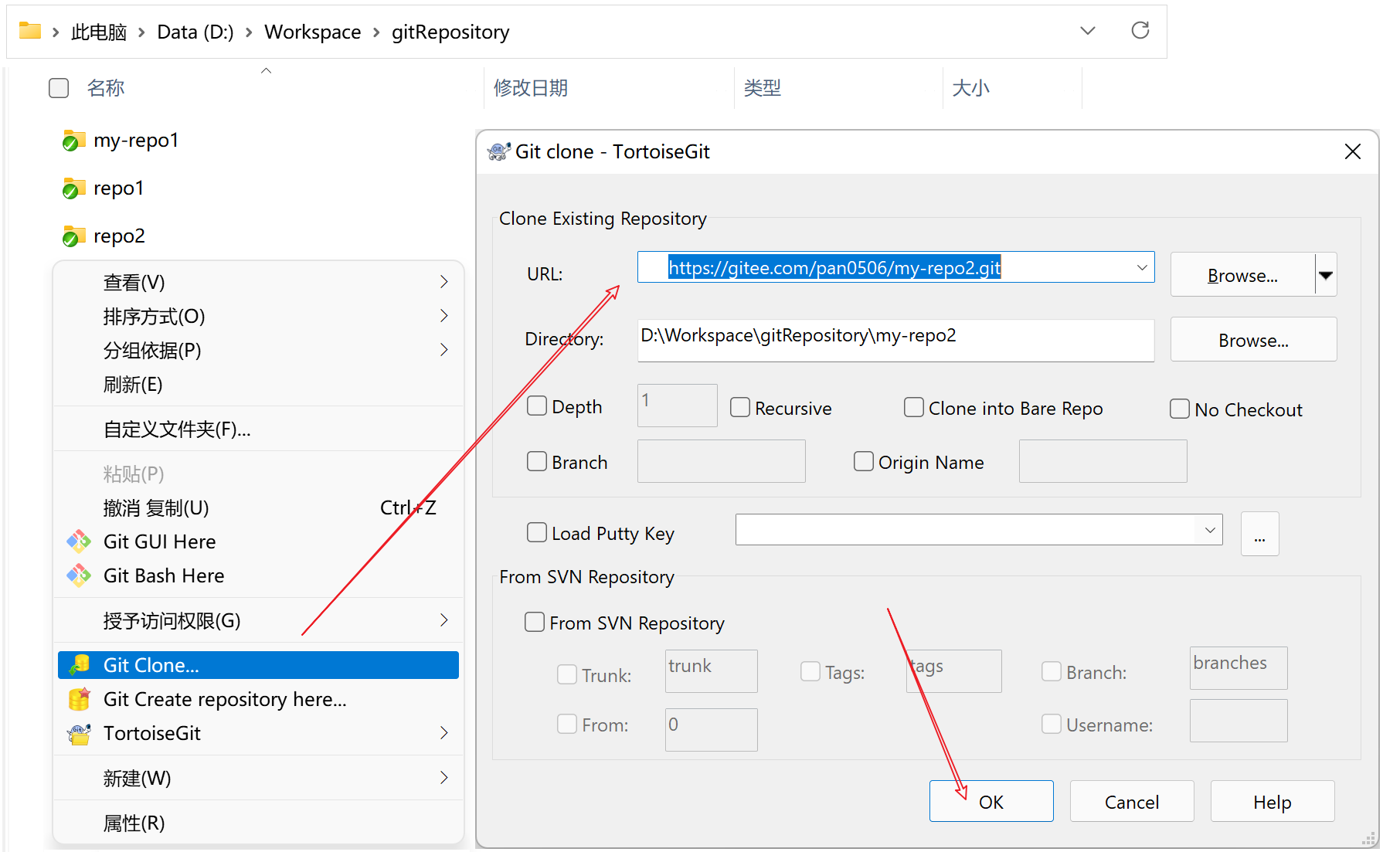Click the TortoiseGit turtle menu icon
Viewport: 1400px width, 852px height.
pyautogui.click(x=79, y=733)
